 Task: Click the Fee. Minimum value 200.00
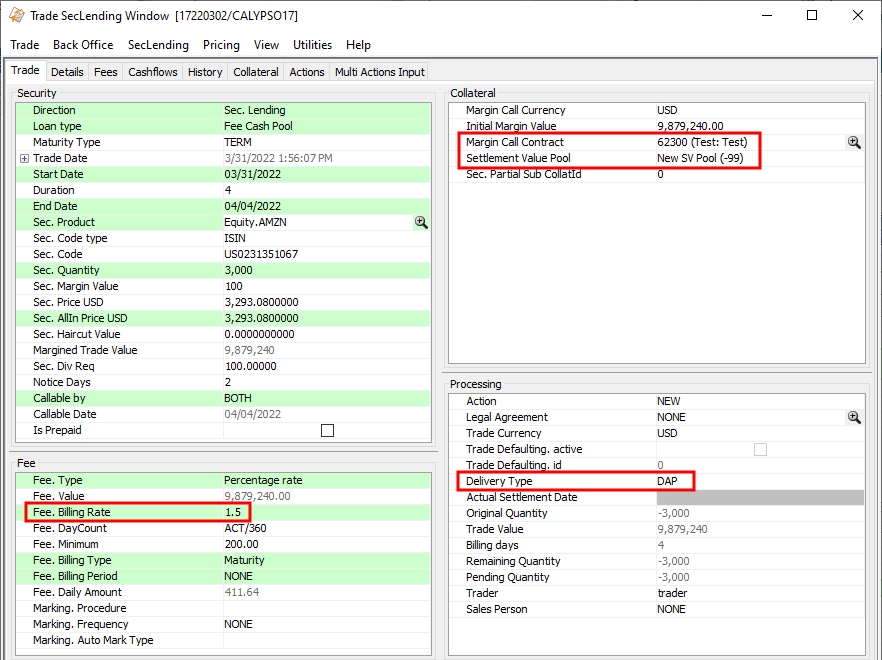[x=241, y=545]
